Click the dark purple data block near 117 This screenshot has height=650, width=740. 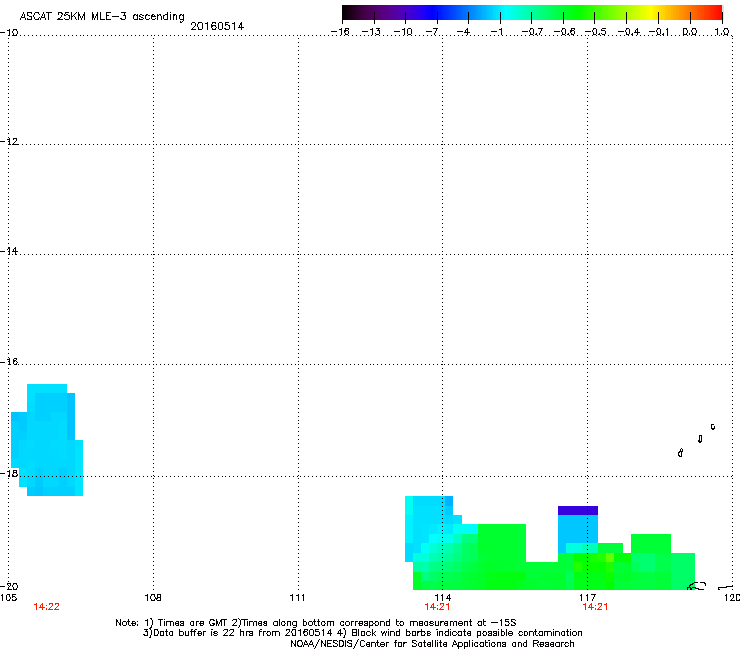click(x=578, y=511)
